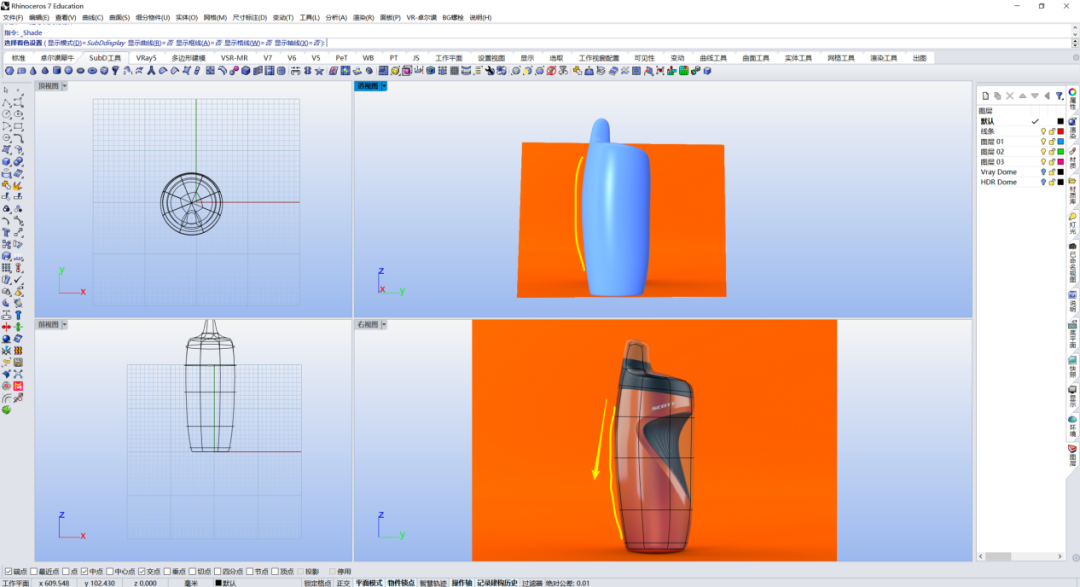1080x587 pixels.
Task: Toggle 物件锁点 in status bar
Action: pyautogui.click(x=401, y=583)
